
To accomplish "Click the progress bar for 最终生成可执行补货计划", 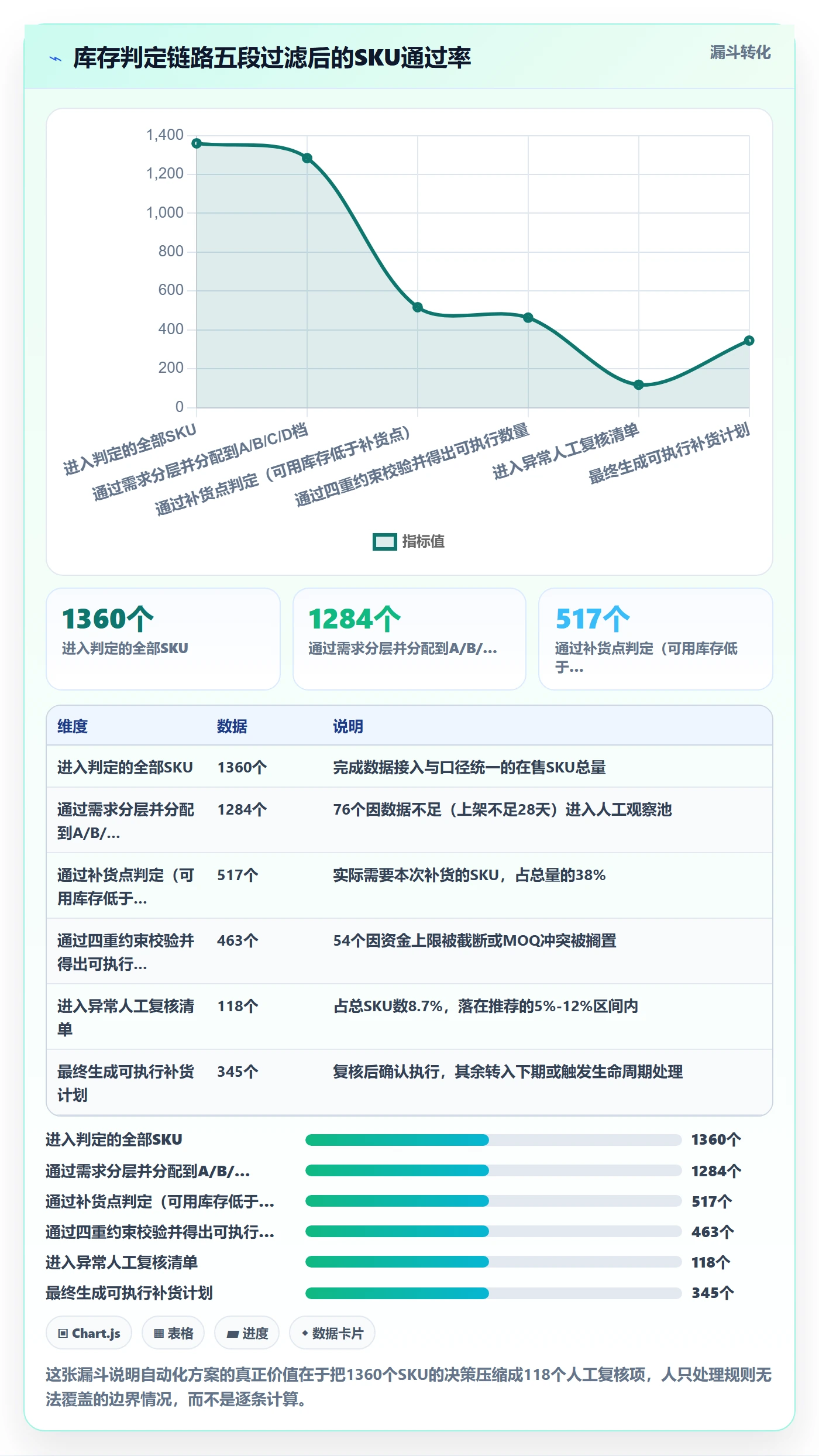I will 493,1292.
